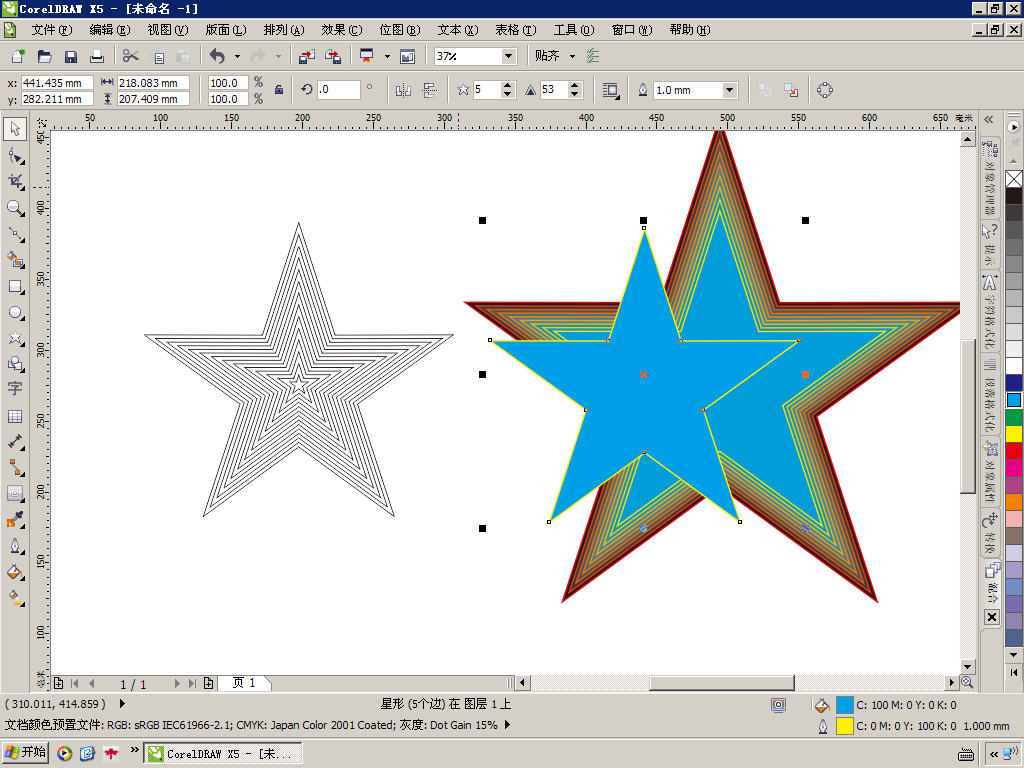Go to next page arrow
Image resolution: width=1024 pixels, height=768 pixels.
(176, 683)
